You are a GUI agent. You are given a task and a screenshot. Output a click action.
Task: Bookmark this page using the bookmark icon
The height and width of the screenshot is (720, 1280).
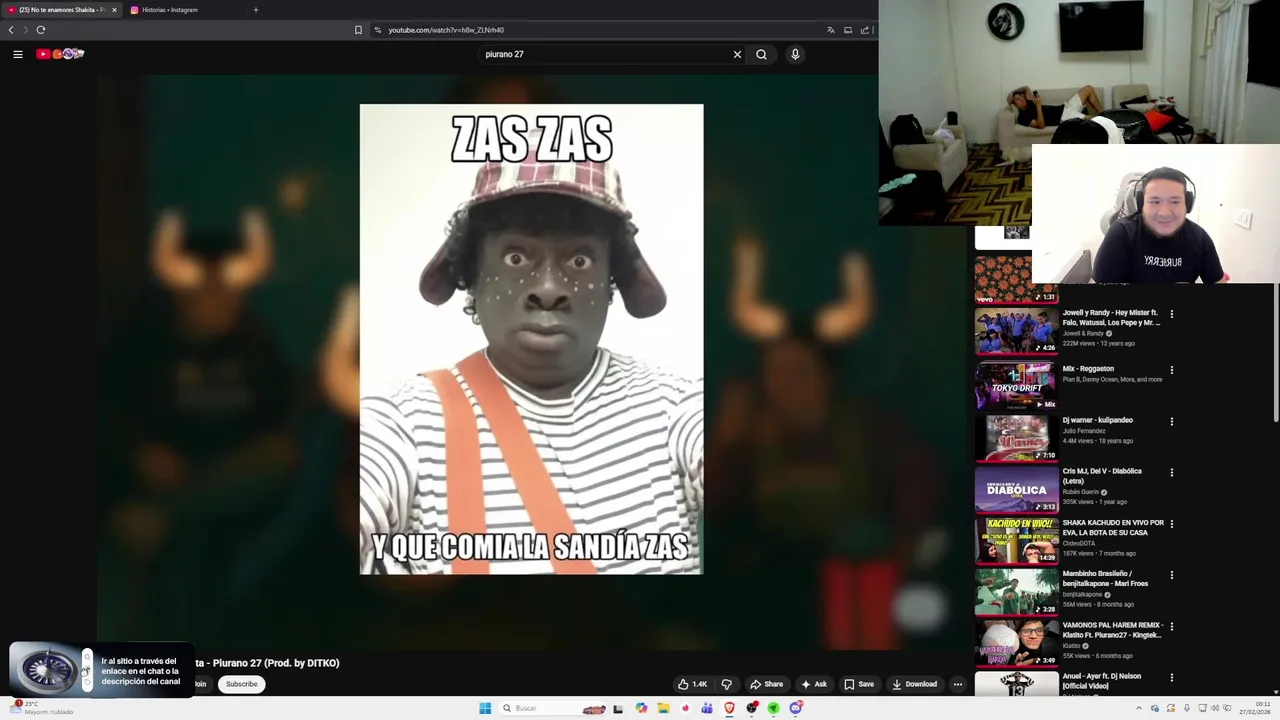358,30
